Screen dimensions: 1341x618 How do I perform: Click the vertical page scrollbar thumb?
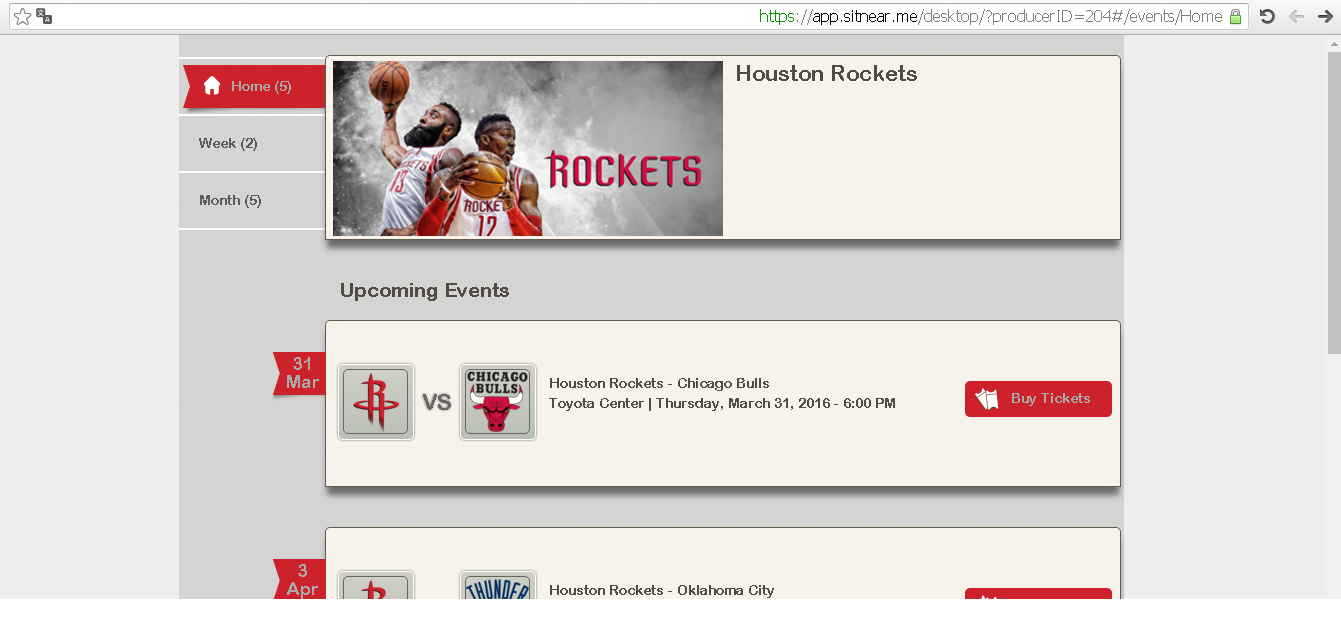coord(1334,202)
